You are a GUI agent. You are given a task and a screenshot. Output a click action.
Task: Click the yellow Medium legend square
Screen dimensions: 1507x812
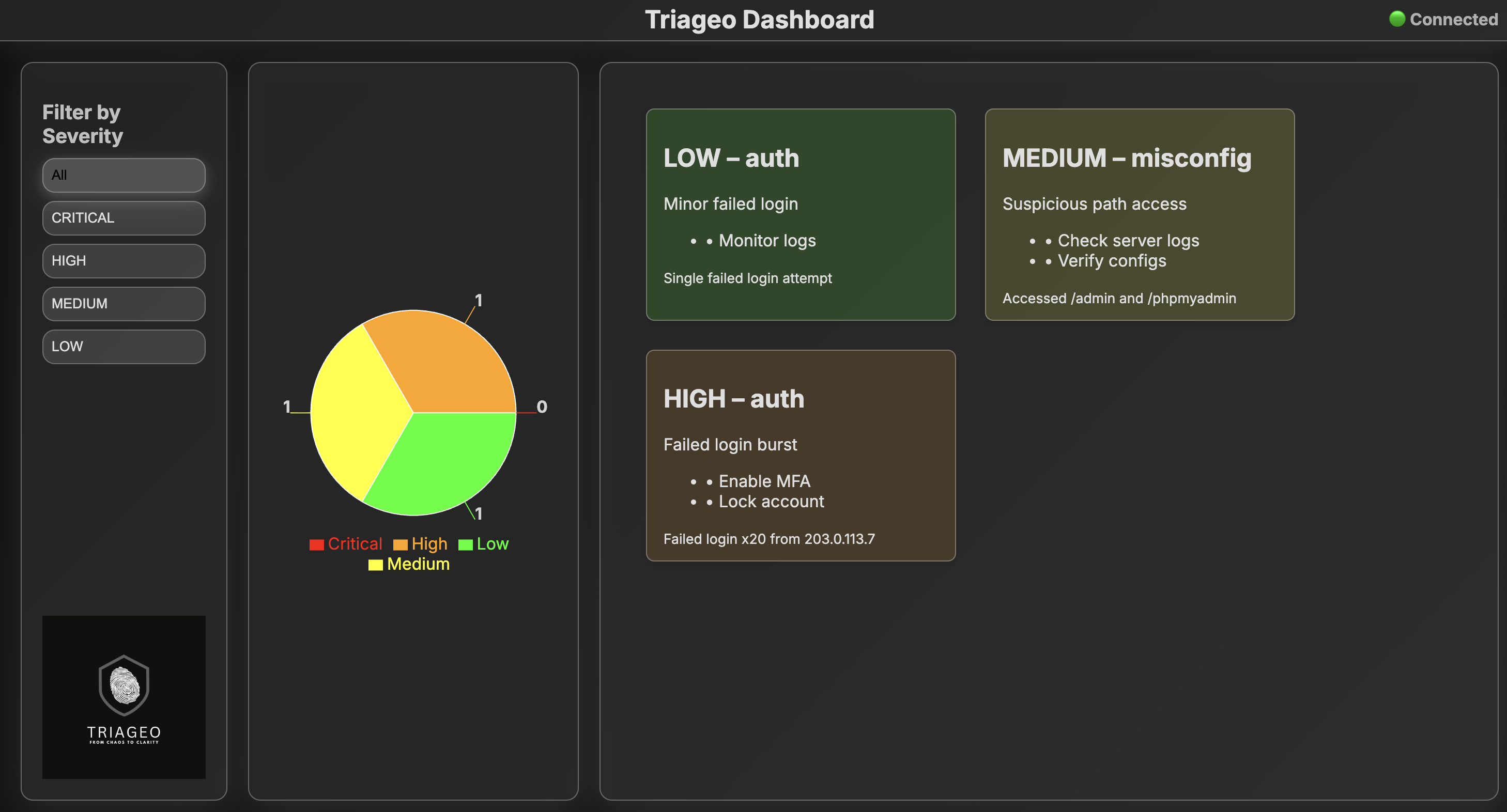pyautogui.click(x=376, y=565)
